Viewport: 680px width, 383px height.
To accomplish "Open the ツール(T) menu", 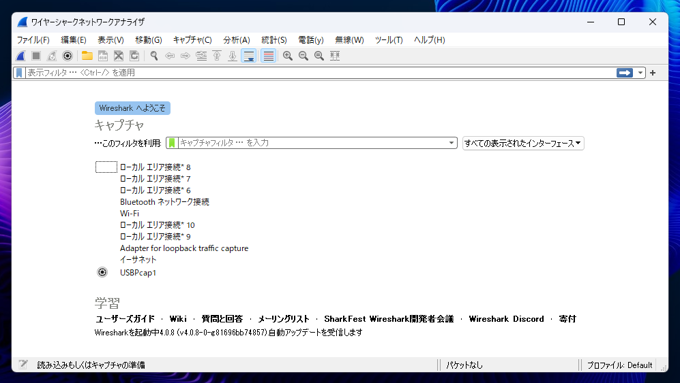I will point(389,40).
